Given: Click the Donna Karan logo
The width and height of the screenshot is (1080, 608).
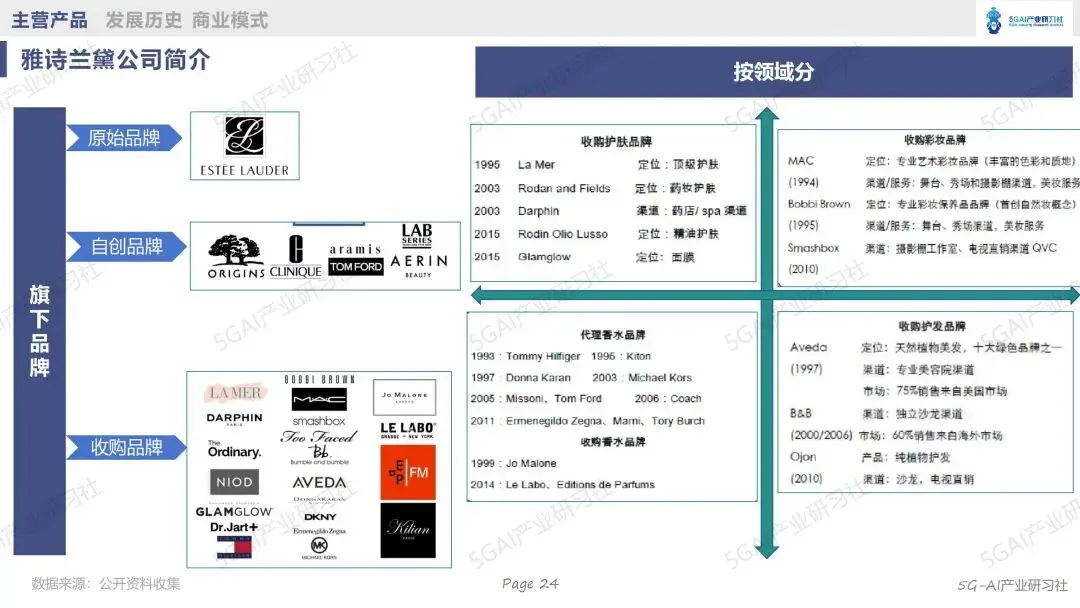Looking at the screenshot, I should [319, 500].
